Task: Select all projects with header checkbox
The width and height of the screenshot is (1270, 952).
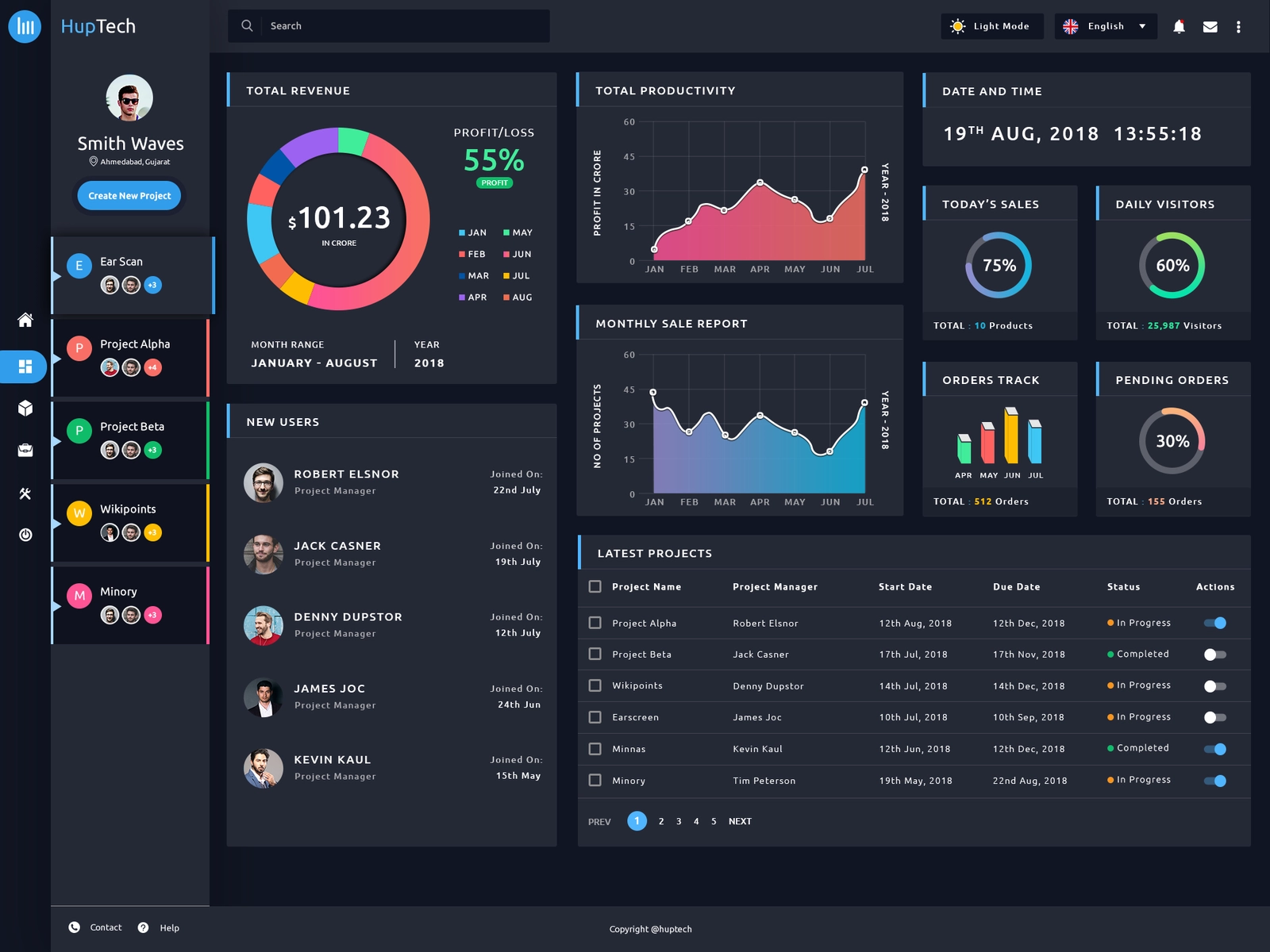Action: 595,586
